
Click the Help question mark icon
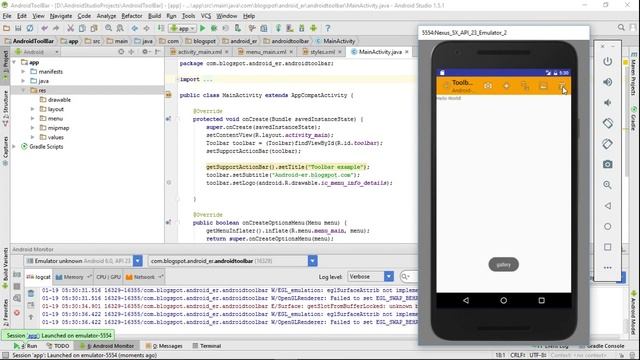click(327, 28)
